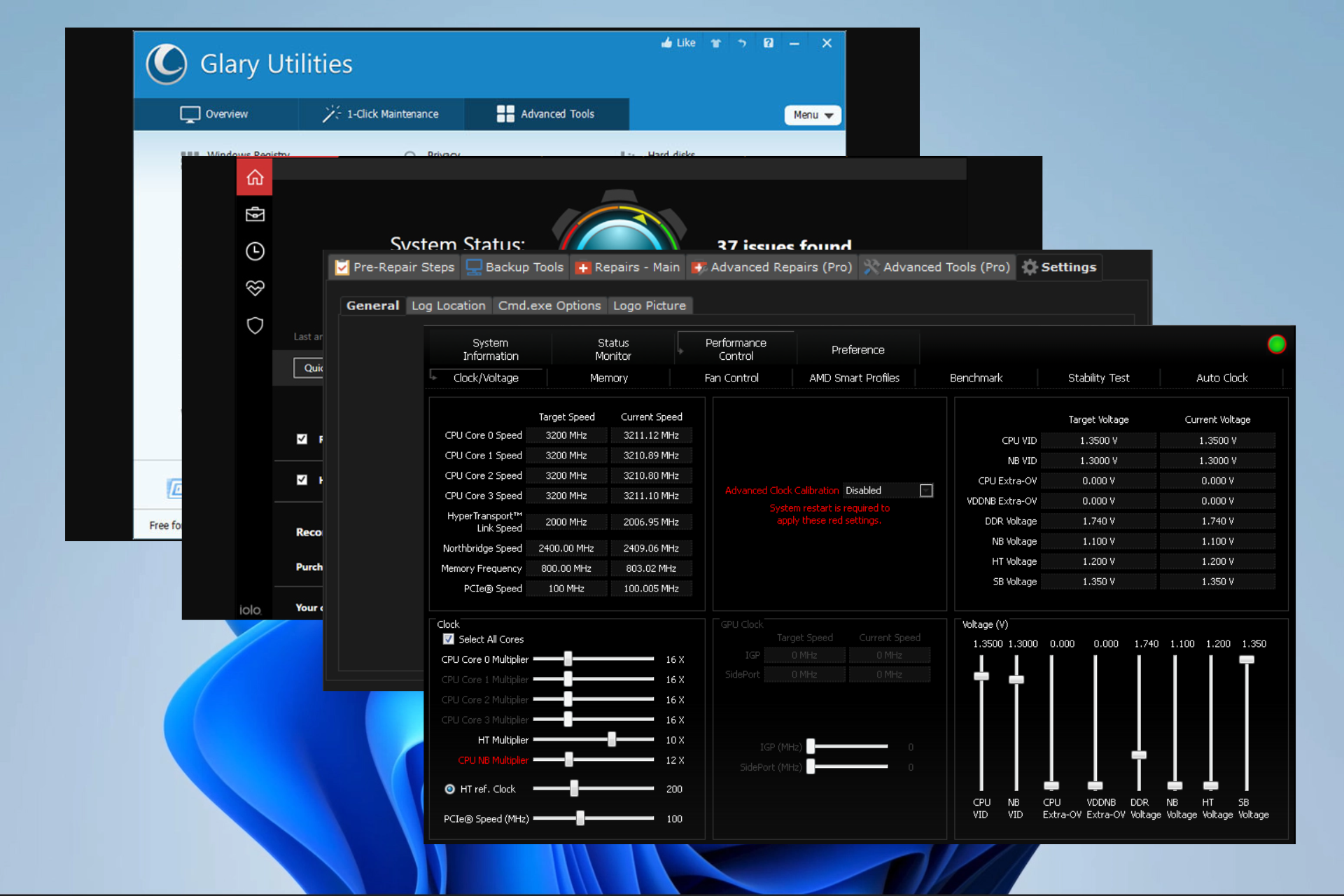Adjust the CPU Core 0 Multiplier slider
Viewport: 1344px width, 896px height.
pos(568,659)
